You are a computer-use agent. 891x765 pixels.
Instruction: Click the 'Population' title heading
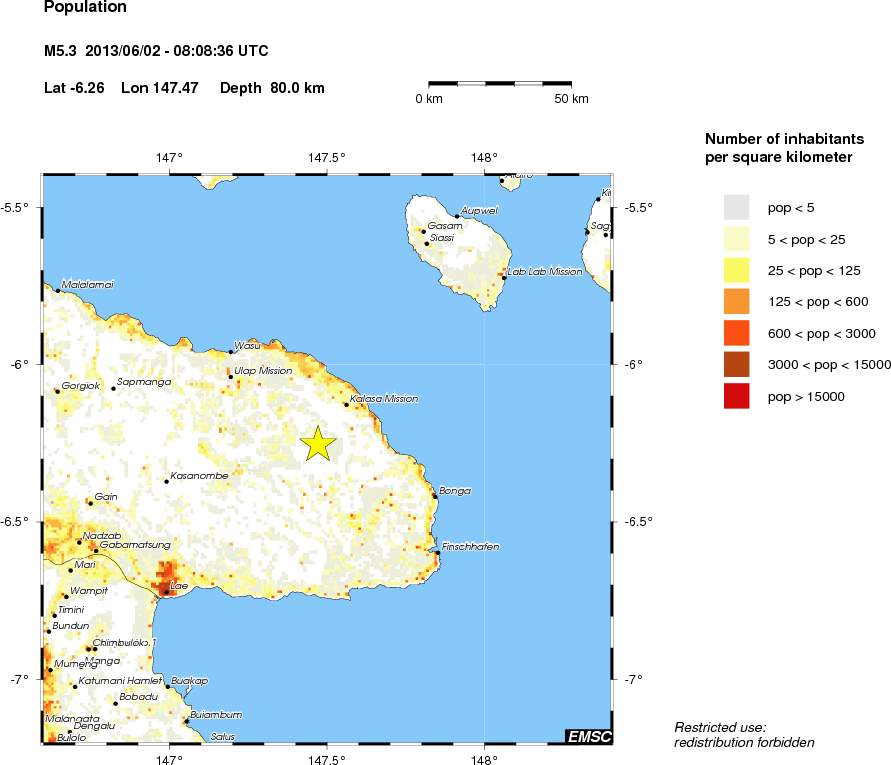[x=86, y=8]
